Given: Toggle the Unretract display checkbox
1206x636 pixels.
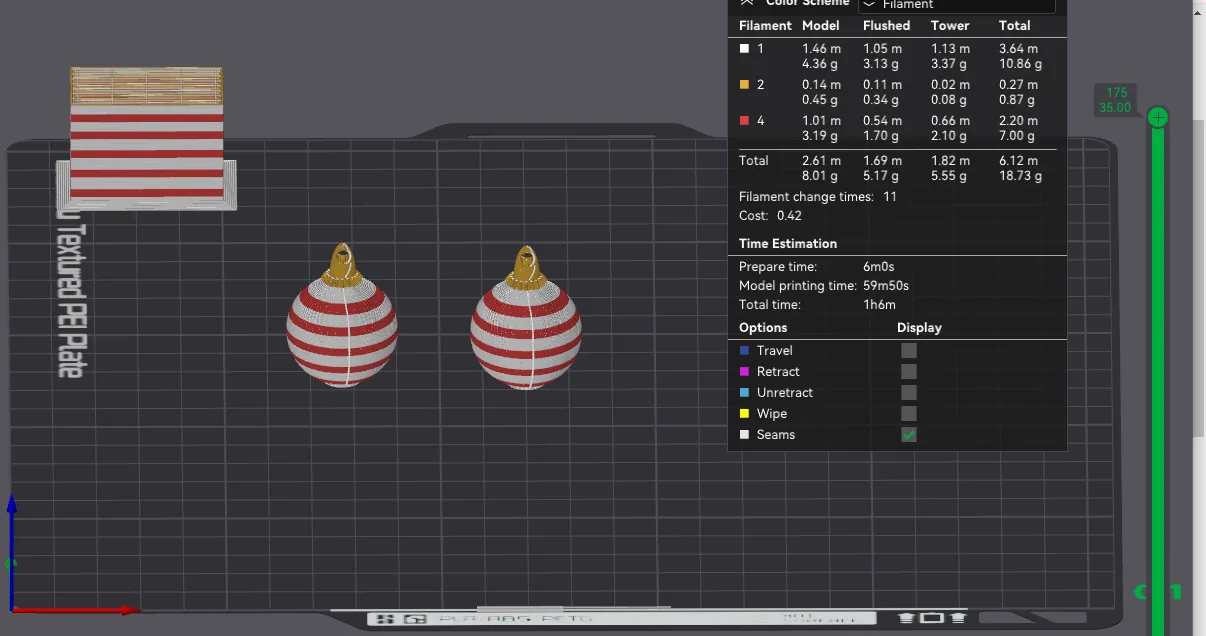Looking at the screenshot, I should (908, 392).
